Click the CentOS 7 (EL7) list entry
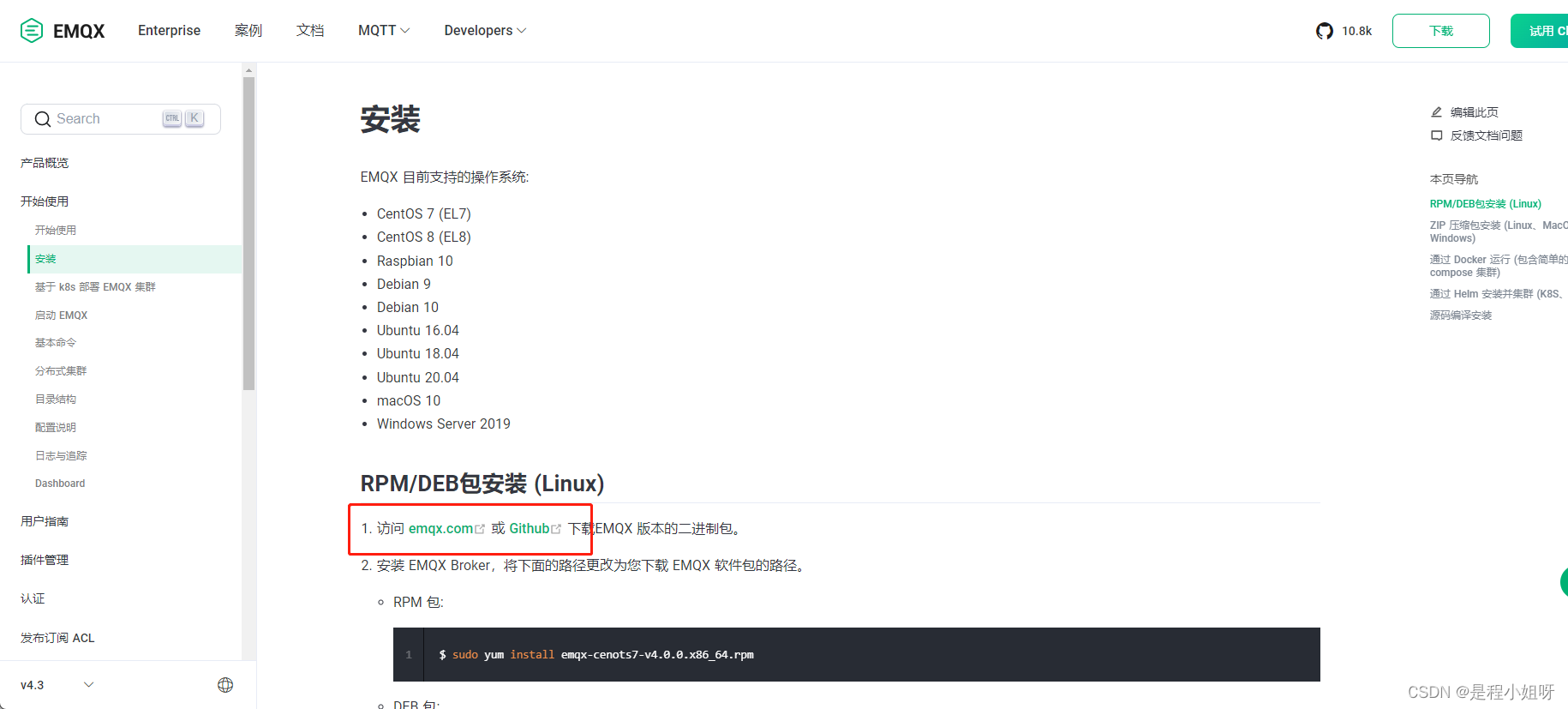This screenshot has width=1568, height=709. pyautogui.click(x=424, y=214)
